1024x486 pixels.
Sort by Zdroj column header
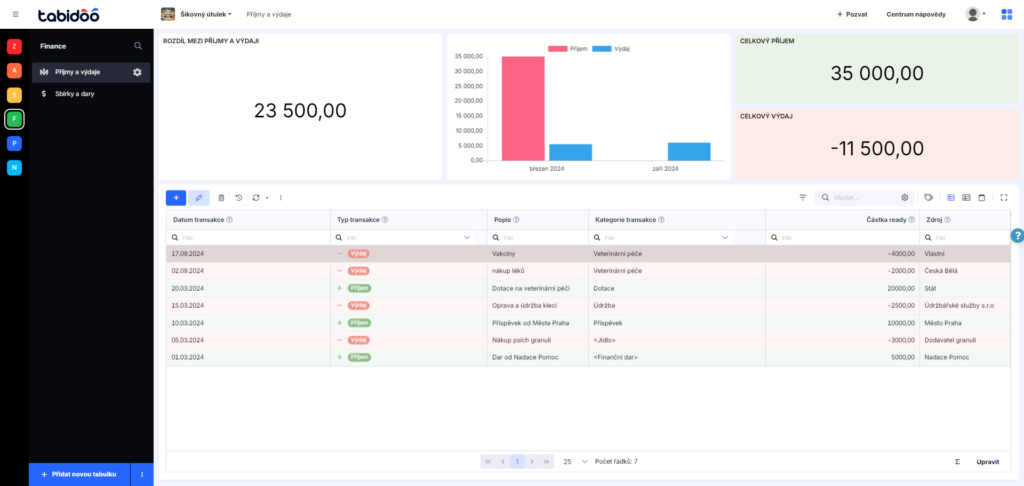coord(935,220)
